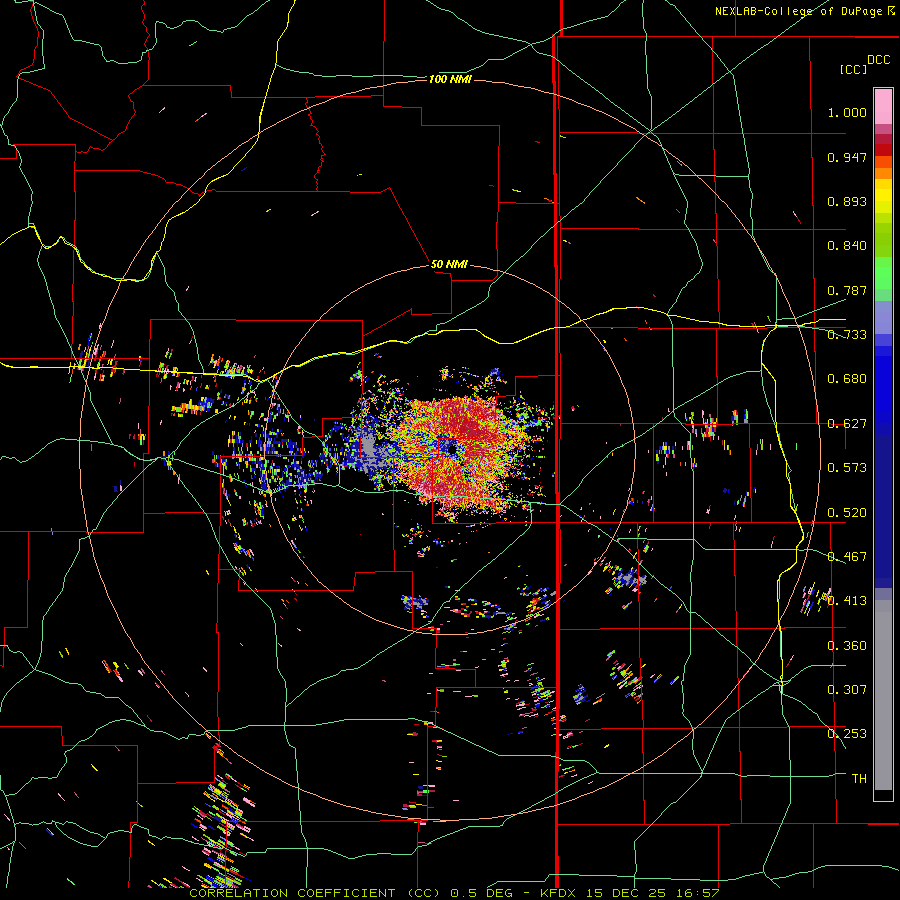This screenshot has height=900, width=900.
Task: Click the 0.467 scale value
Action: tap(847, 557)
